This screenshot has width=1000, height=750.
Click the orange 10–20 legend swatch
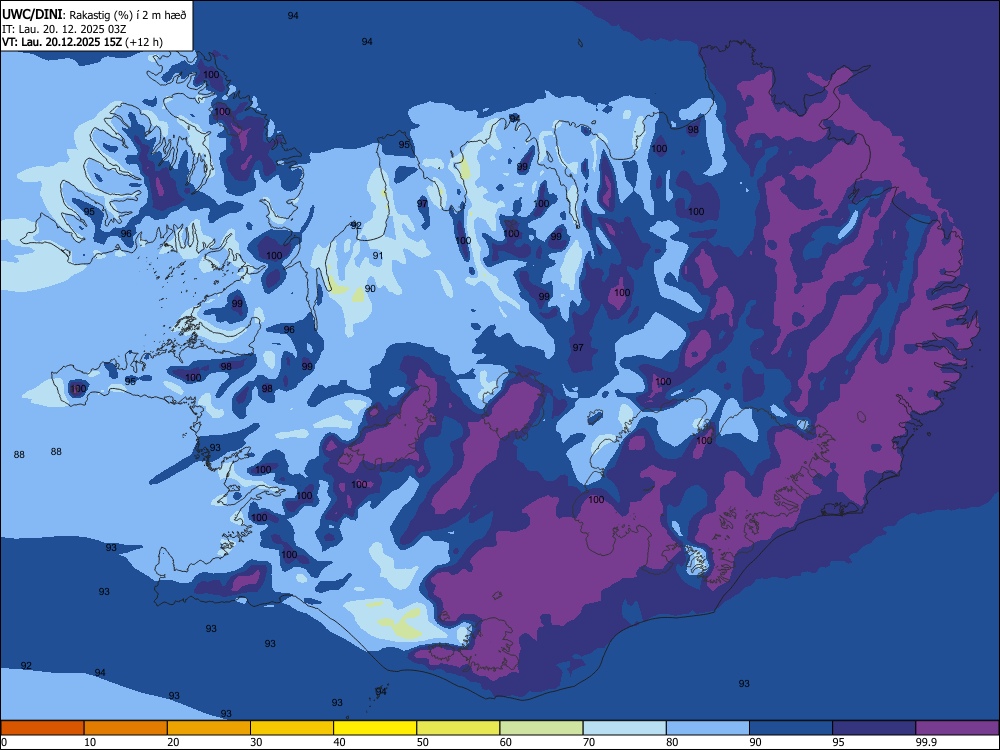pyautogui.click(x=126, y=728)
